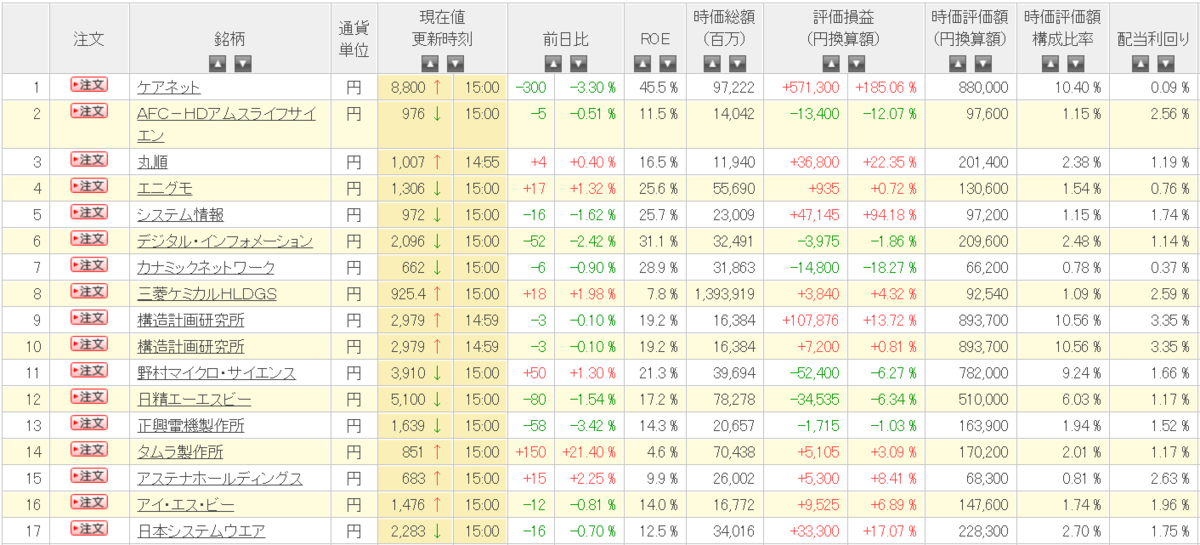Open the デジタル・インフォメーション stock link
This screenshot has width=1200, height=545.
(x=225, y=241)
